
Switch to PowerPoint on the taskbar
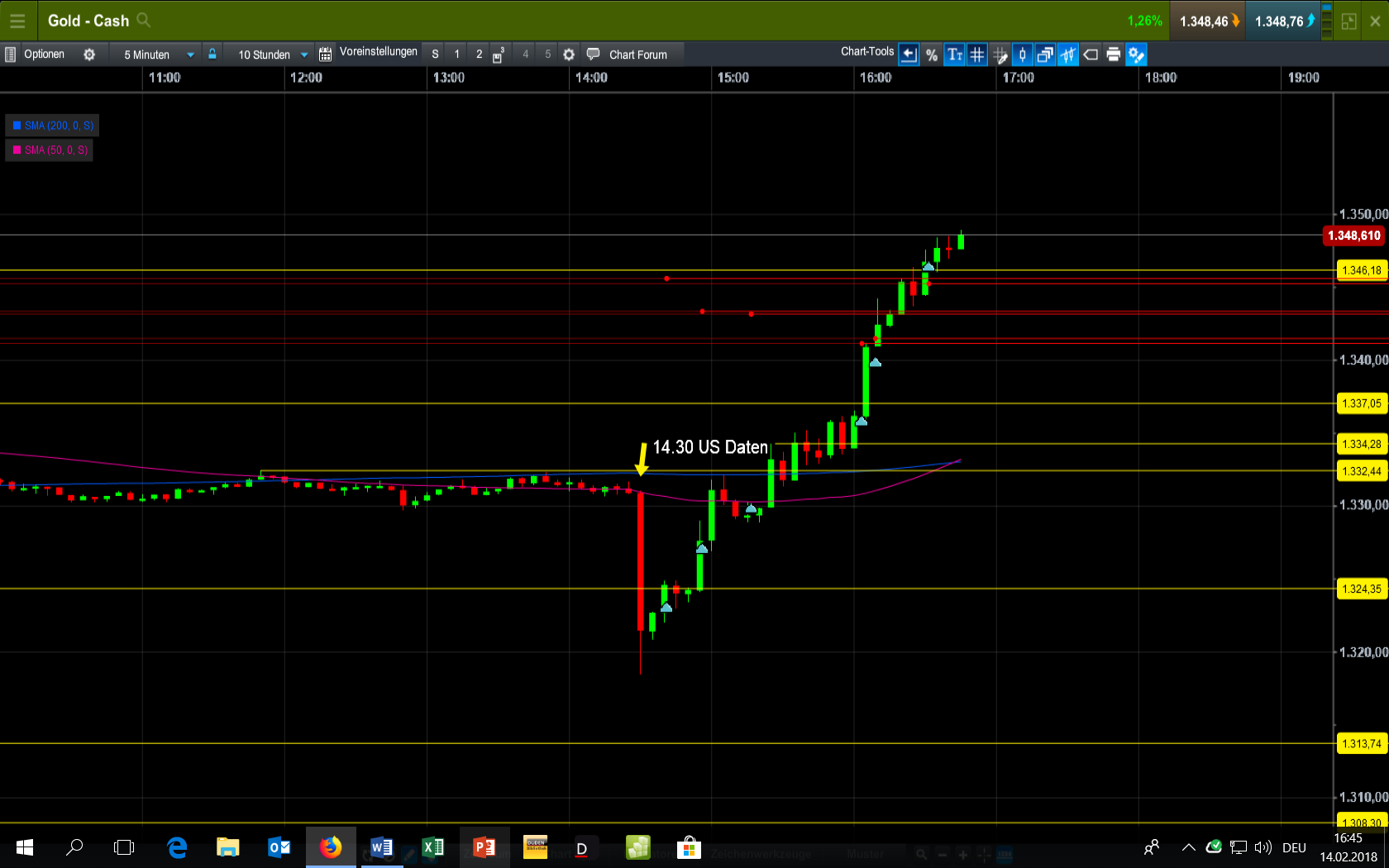[484, 847]
